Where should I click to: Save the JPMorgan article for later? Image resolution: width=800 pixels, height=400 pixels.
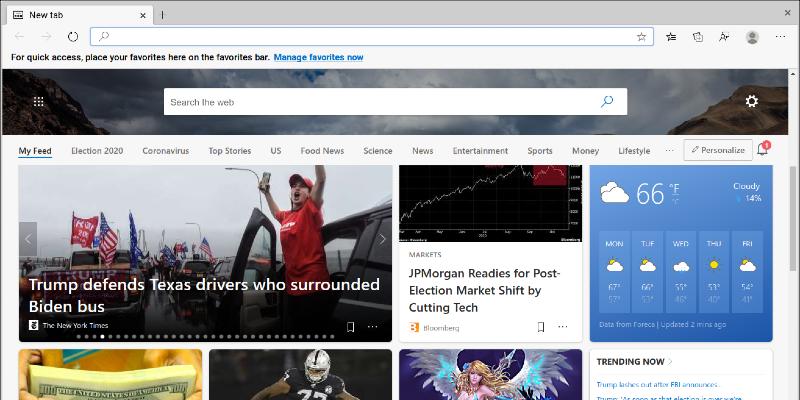click(540, 327)
